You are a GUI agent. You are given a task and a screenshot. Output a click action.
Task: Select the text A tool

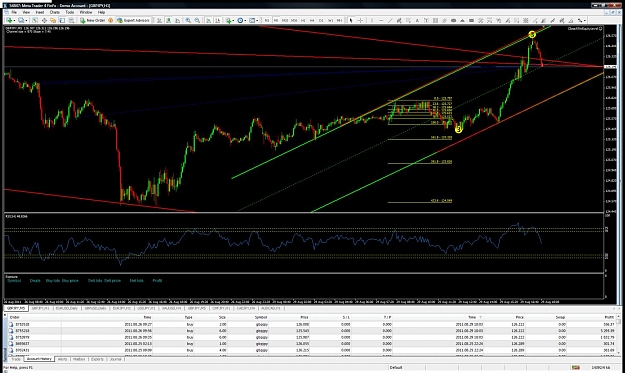(417, 20)
